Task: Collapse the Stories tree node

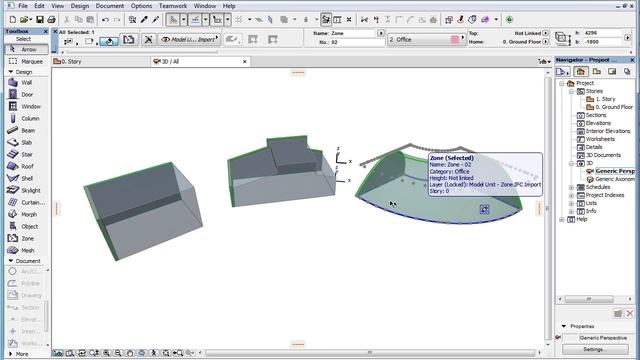Action: [571, 91]
